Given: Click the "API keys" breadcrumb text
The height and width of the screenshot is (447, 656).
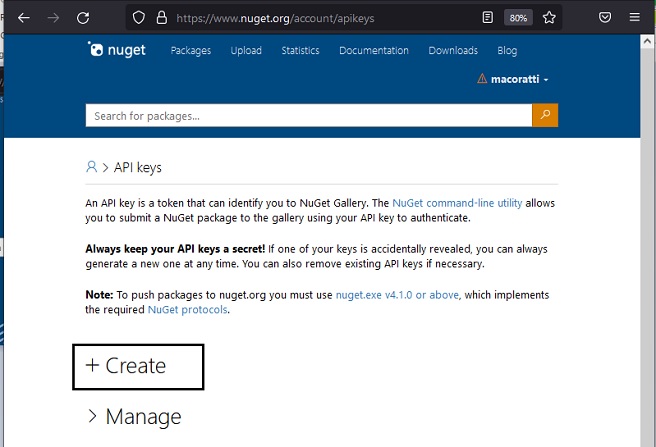Looking at the screenshot, I should 138,167.
